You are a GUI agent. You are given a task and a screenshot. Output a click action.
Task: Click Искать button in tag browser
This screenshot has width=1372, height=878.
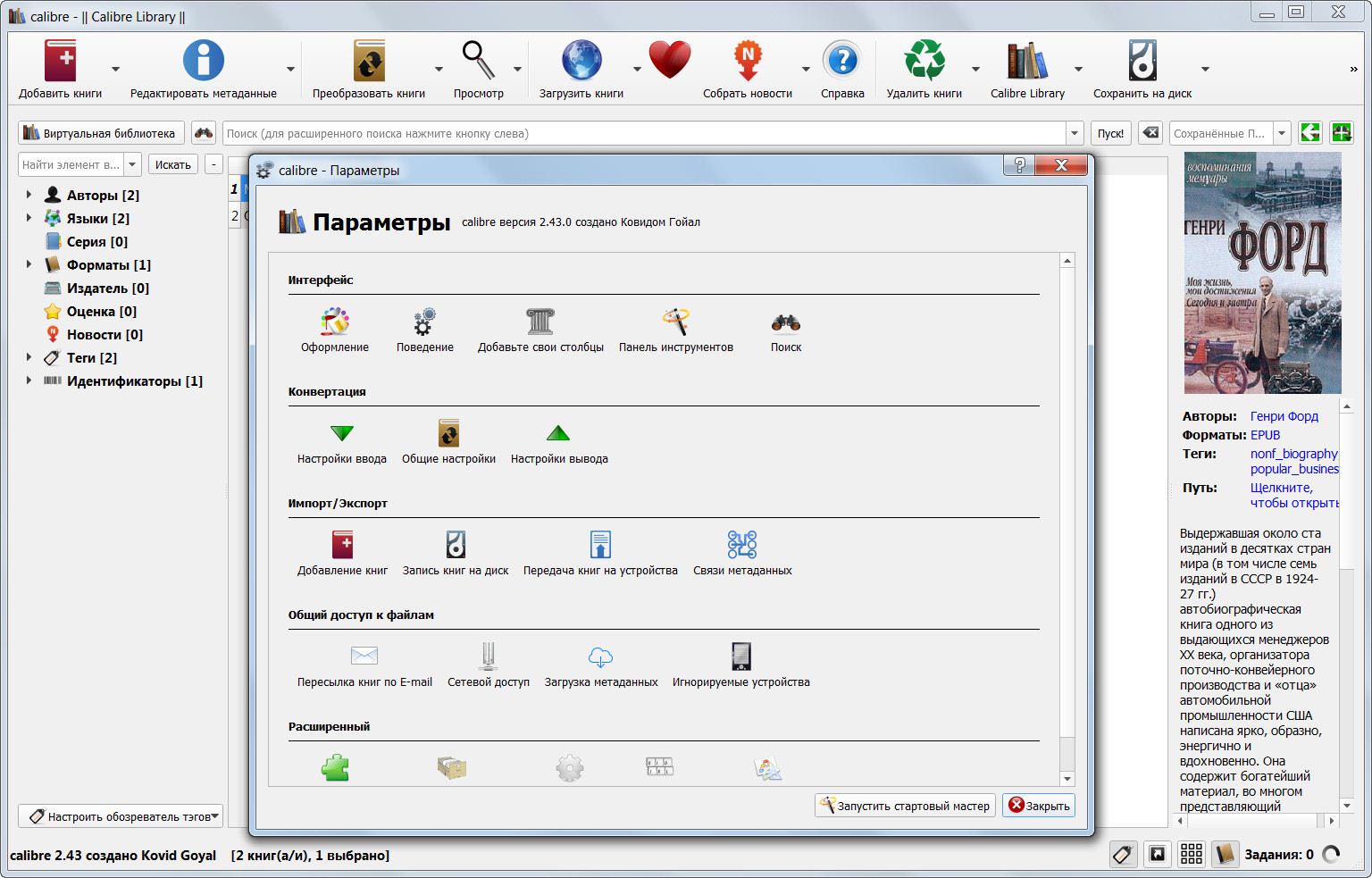tap(172, 164)
